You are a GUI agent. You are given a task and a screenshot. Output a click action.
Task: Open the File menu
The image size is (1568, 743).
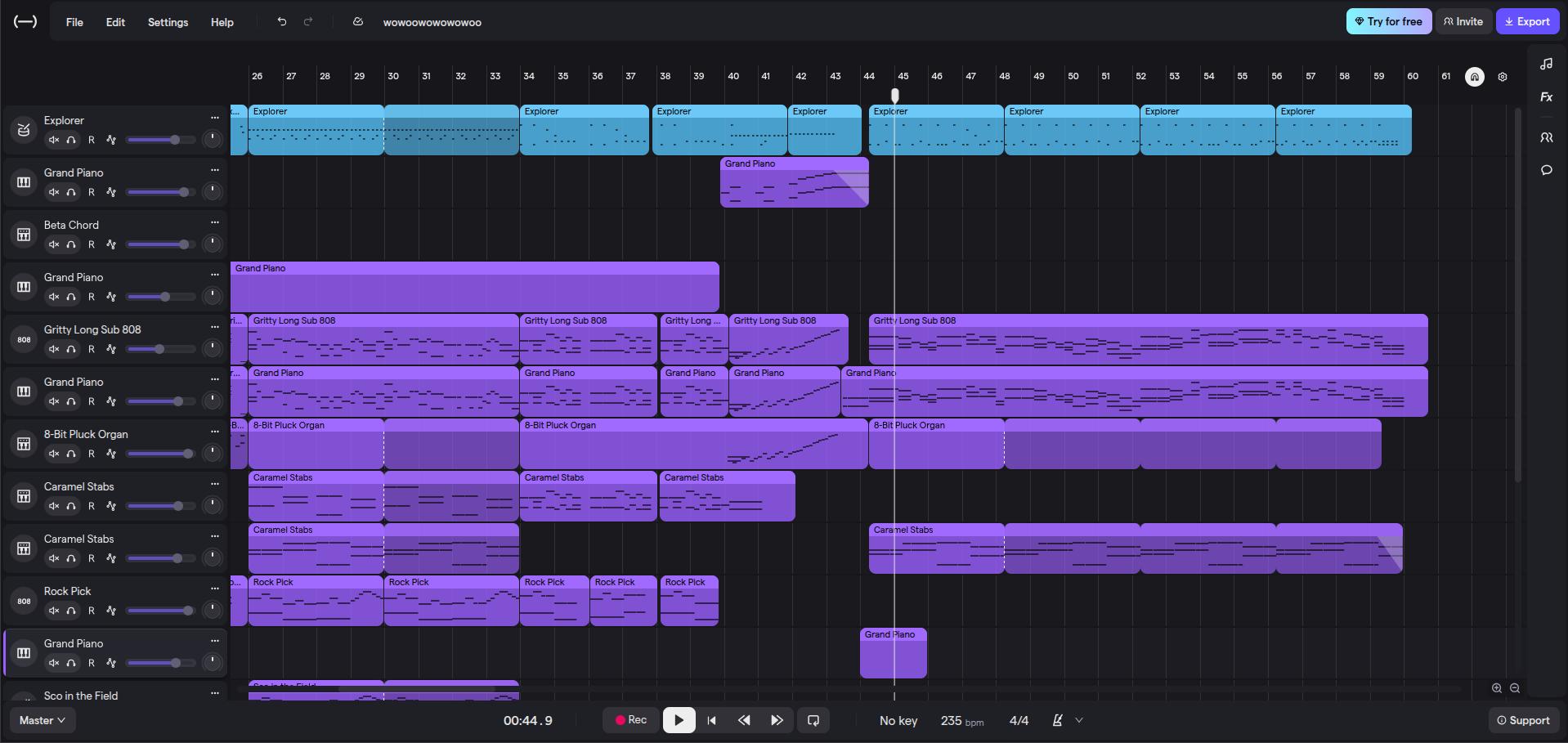[74, 22]
